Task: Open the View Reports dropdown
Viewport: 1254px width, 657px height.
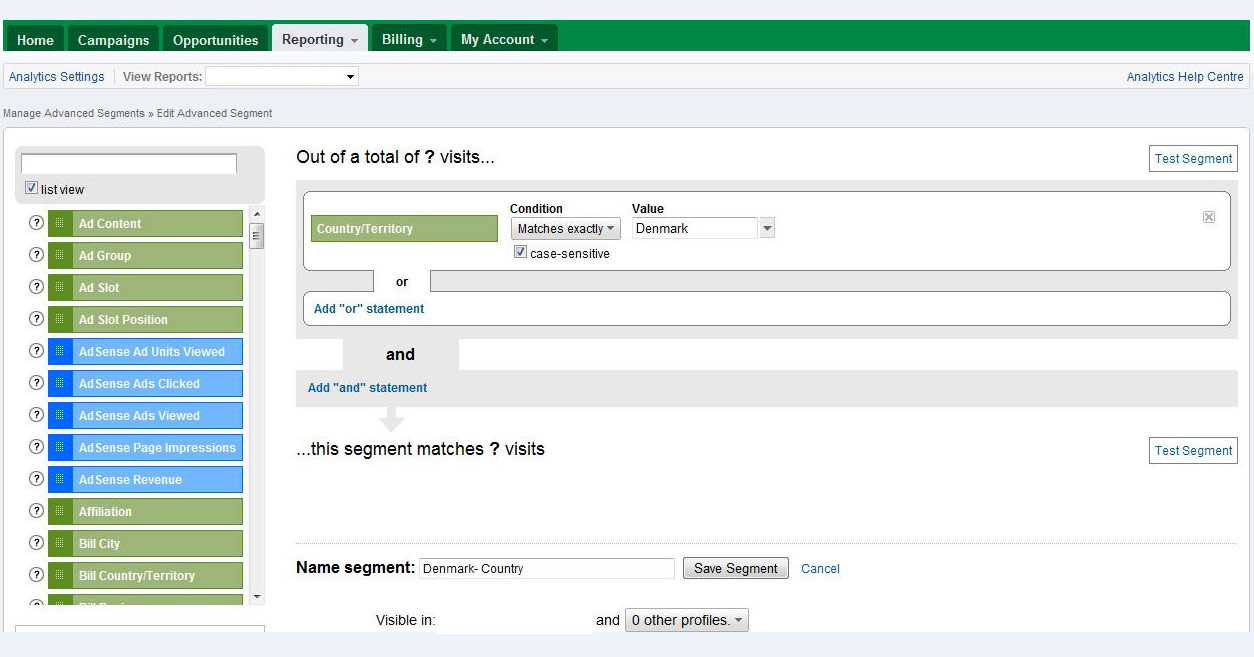Action: 282,77
